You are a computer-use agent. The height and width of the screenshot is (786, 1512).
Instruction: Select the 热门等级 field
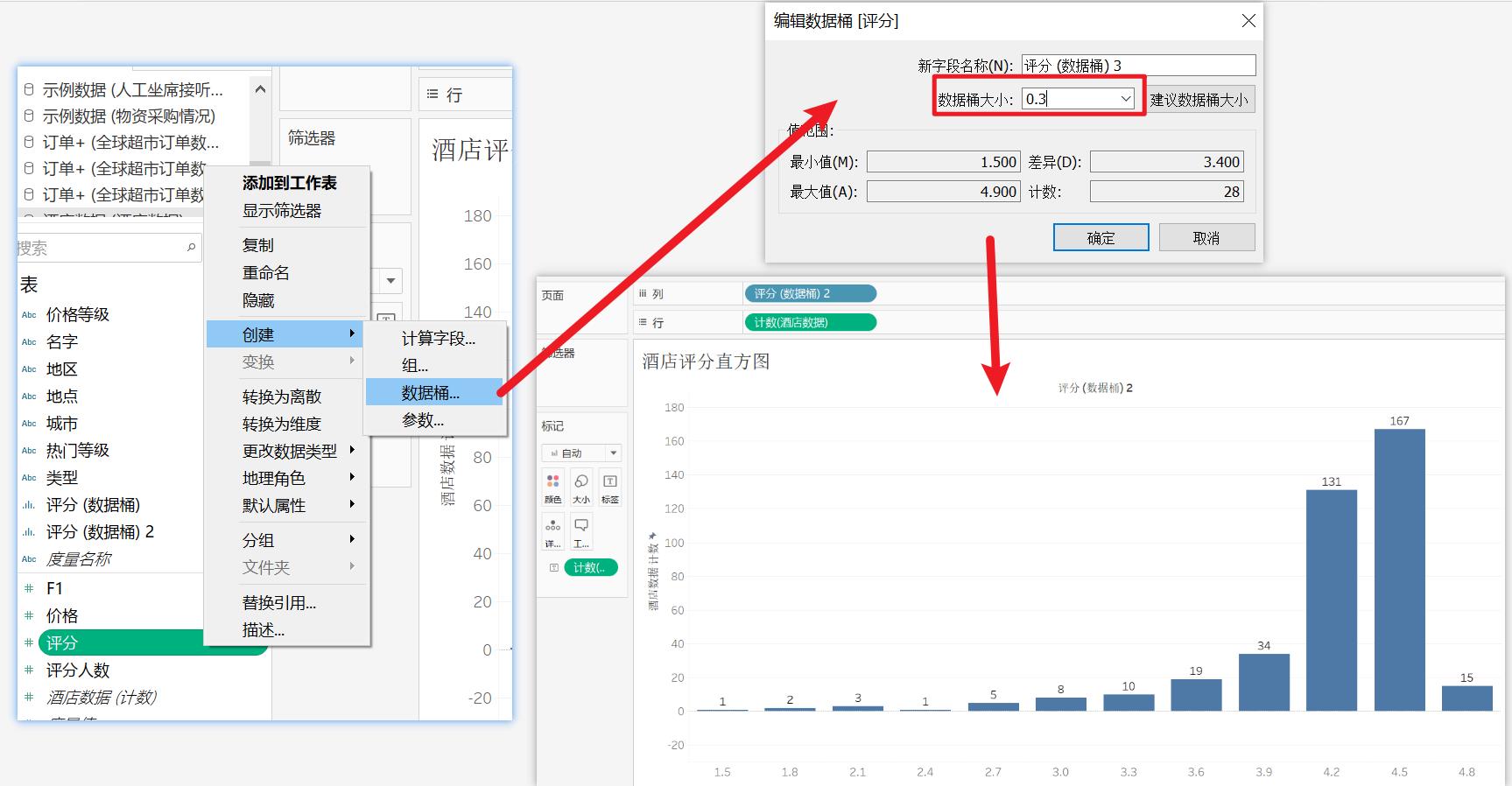coord(78,451)
